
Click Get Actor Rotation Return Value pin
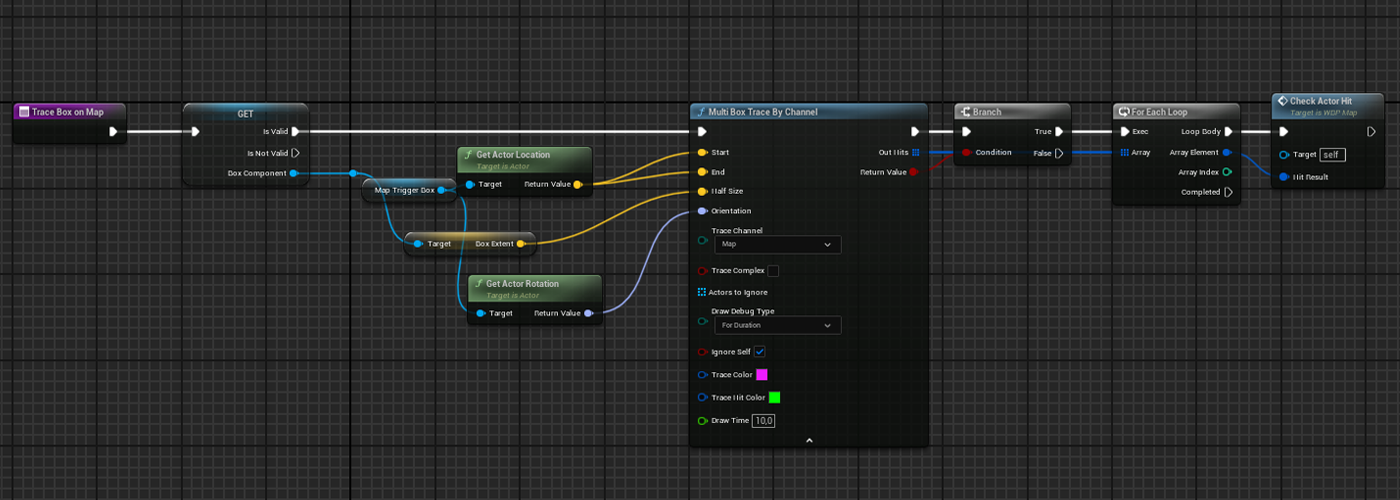click(x=588, y=313)
